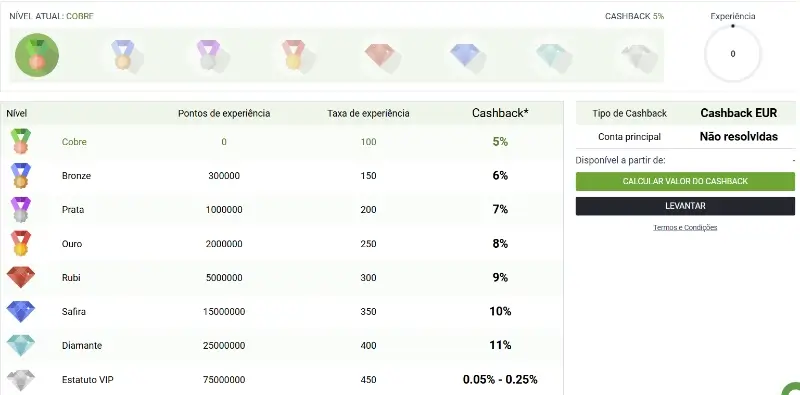Click the 11% cashback value for Diamante
This screenshot has width=800, height=395.
click(x=500, y=345)
